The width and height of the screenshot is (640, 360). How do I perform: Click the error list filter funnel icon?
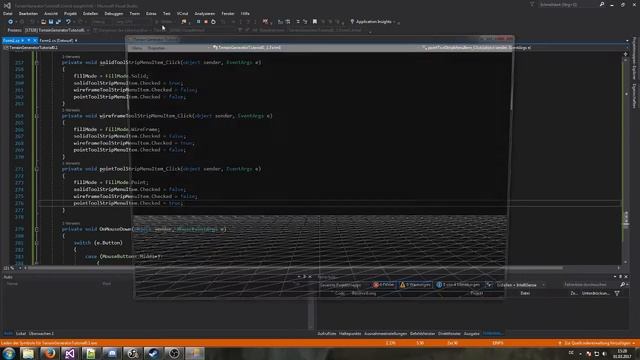point(617,293)
